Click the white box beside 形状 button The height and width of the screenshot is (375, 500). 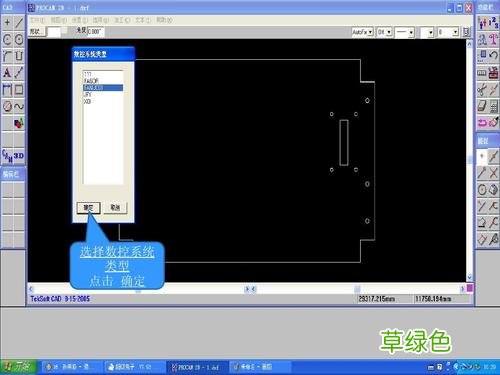pyautogui.click(x=54, y=32)
